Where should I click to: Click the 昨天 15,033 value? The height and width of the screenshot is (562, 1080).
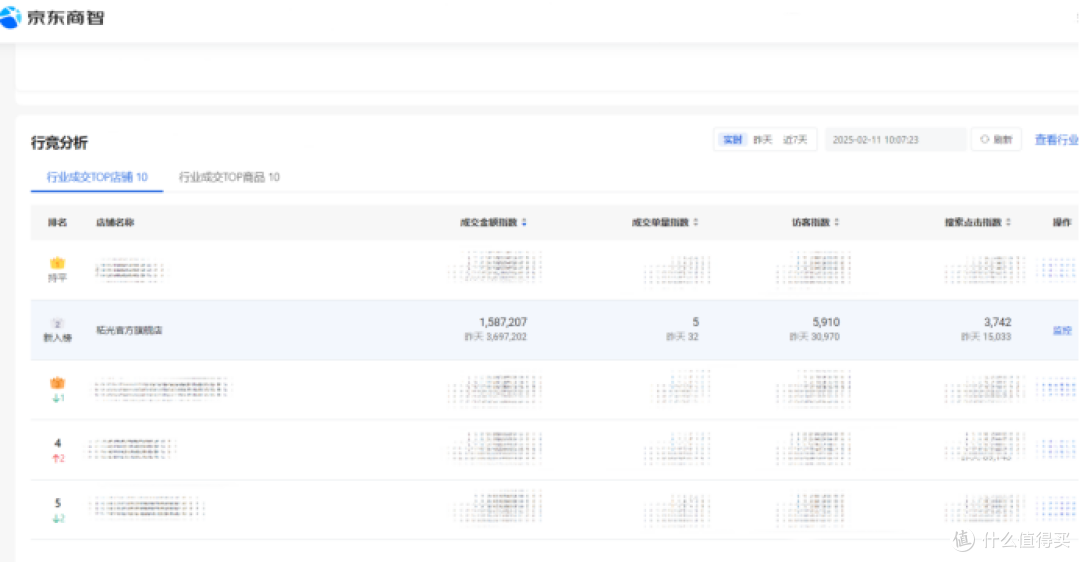pos(986,337)
